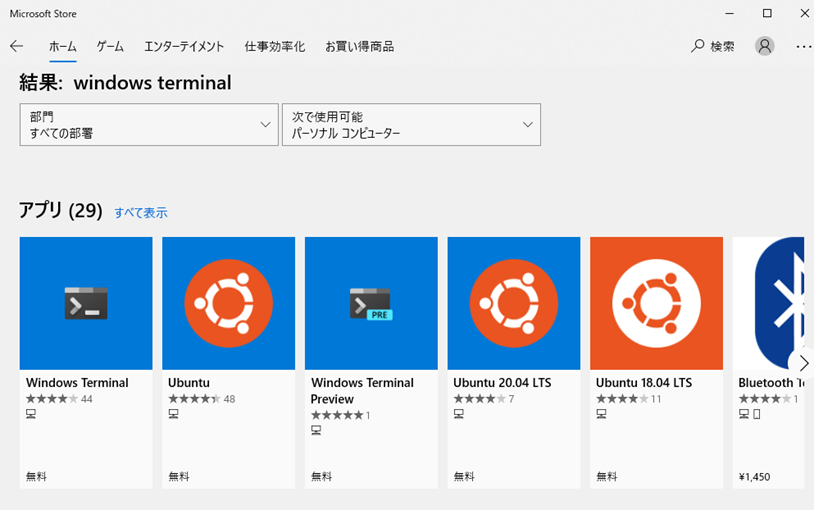Click the Ubuntu 18.04 LTS orange tile image
Screen dimensions: 814x510
pyautogui.click(x=656, y=303)
